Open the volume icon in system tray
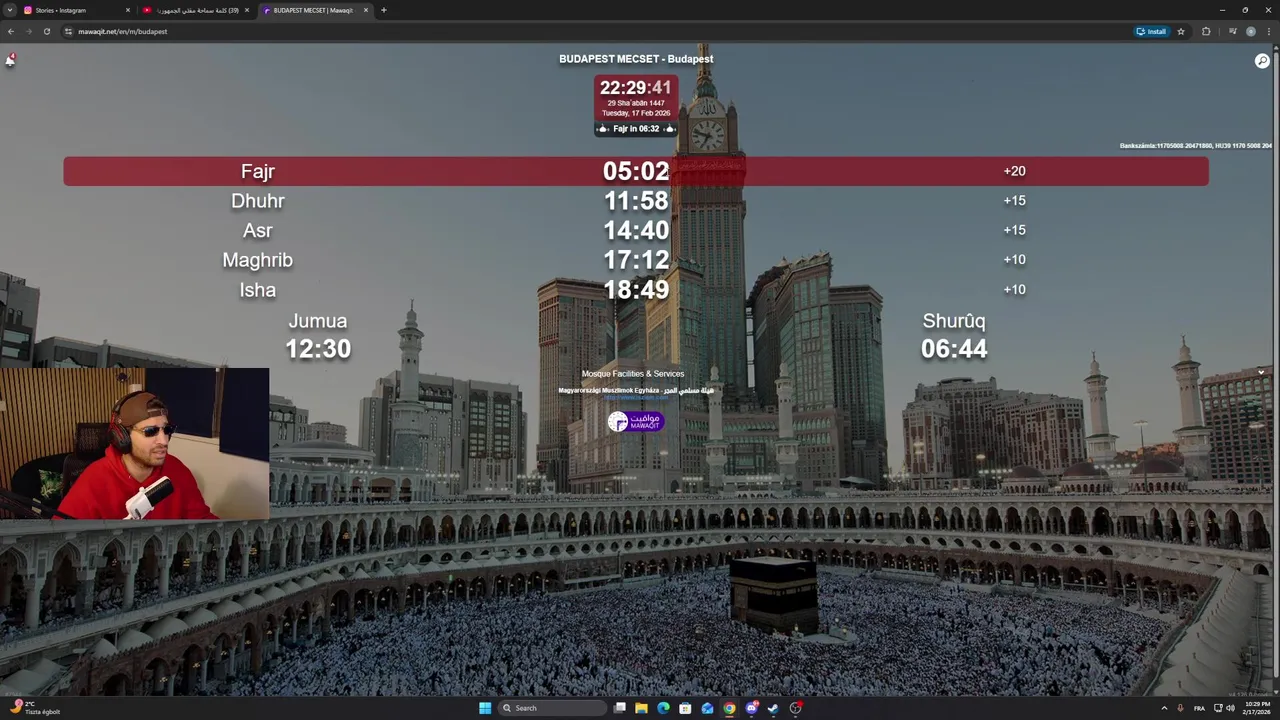 [x=1230, y=708]
